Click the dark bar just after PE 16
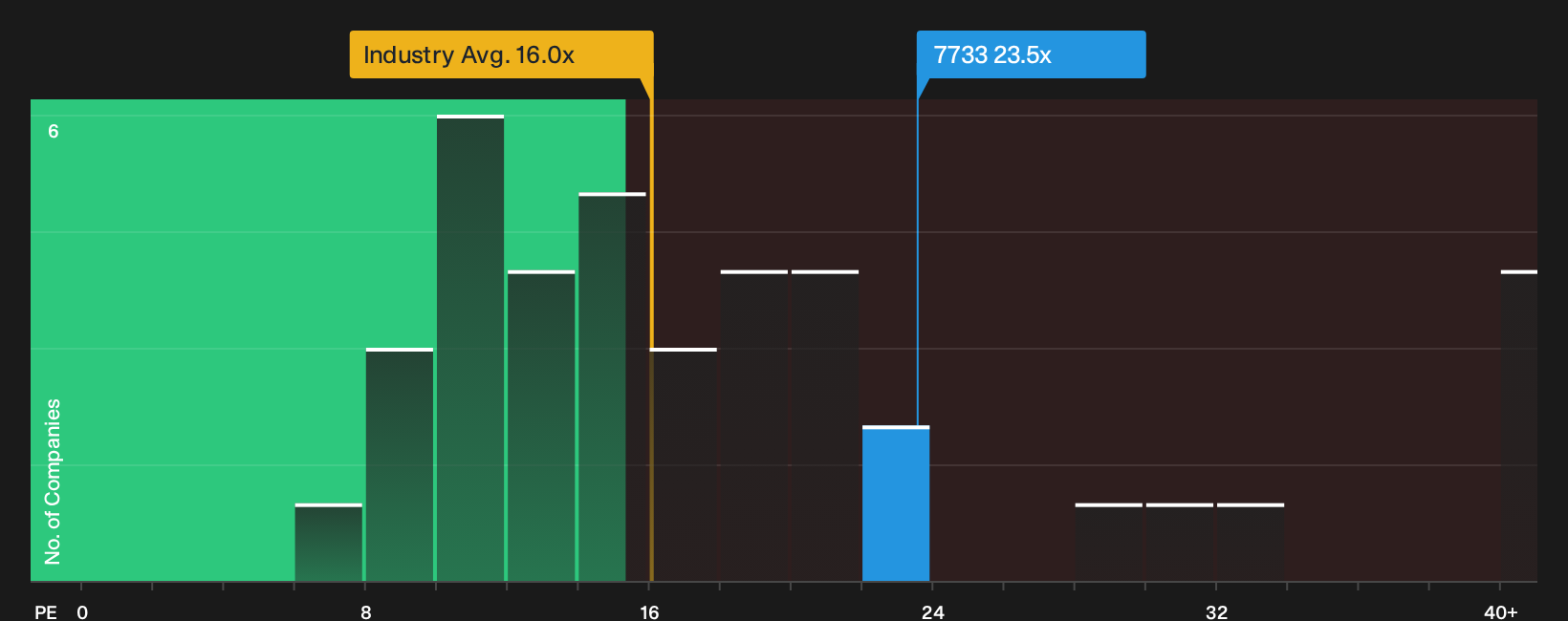Screen dimensions: 1568x621 click(683, 464)
